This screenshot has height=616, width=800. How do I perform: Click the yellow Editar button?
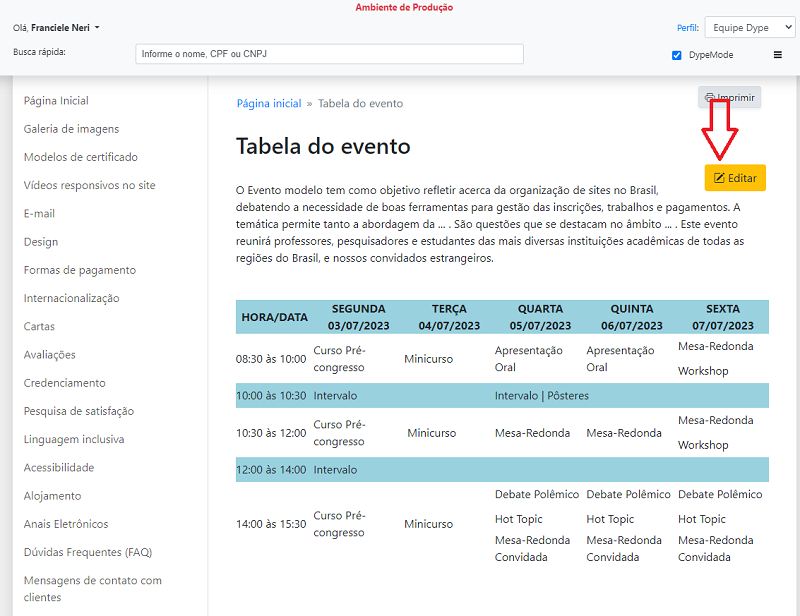(735, 178)
